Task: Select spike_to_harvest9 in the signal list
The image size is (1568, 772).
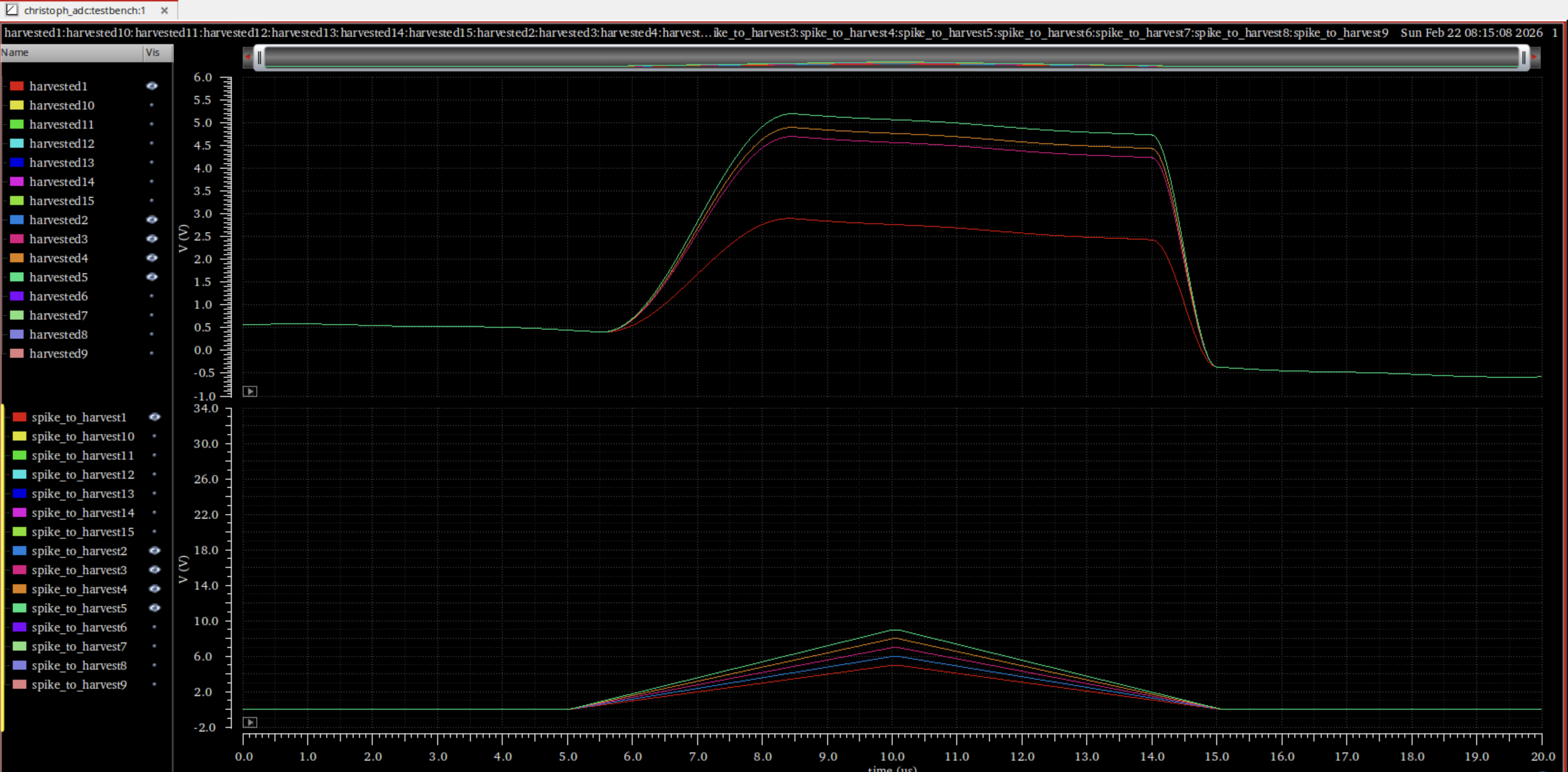Action: tap(79, 684)
